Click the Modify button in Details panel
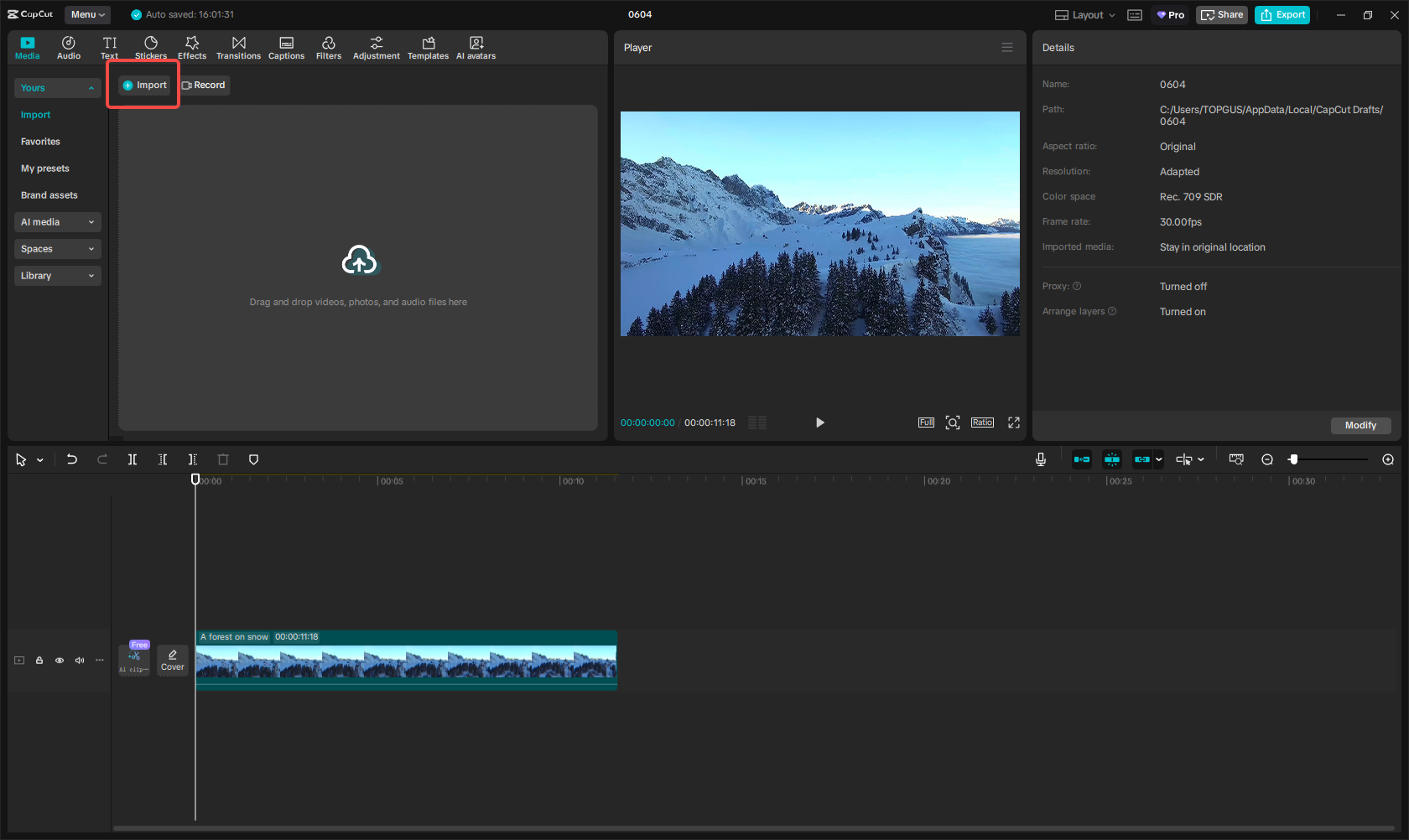Viewport: 1409px width, 840px height. pyautogui.click(x=1360, y=425)
